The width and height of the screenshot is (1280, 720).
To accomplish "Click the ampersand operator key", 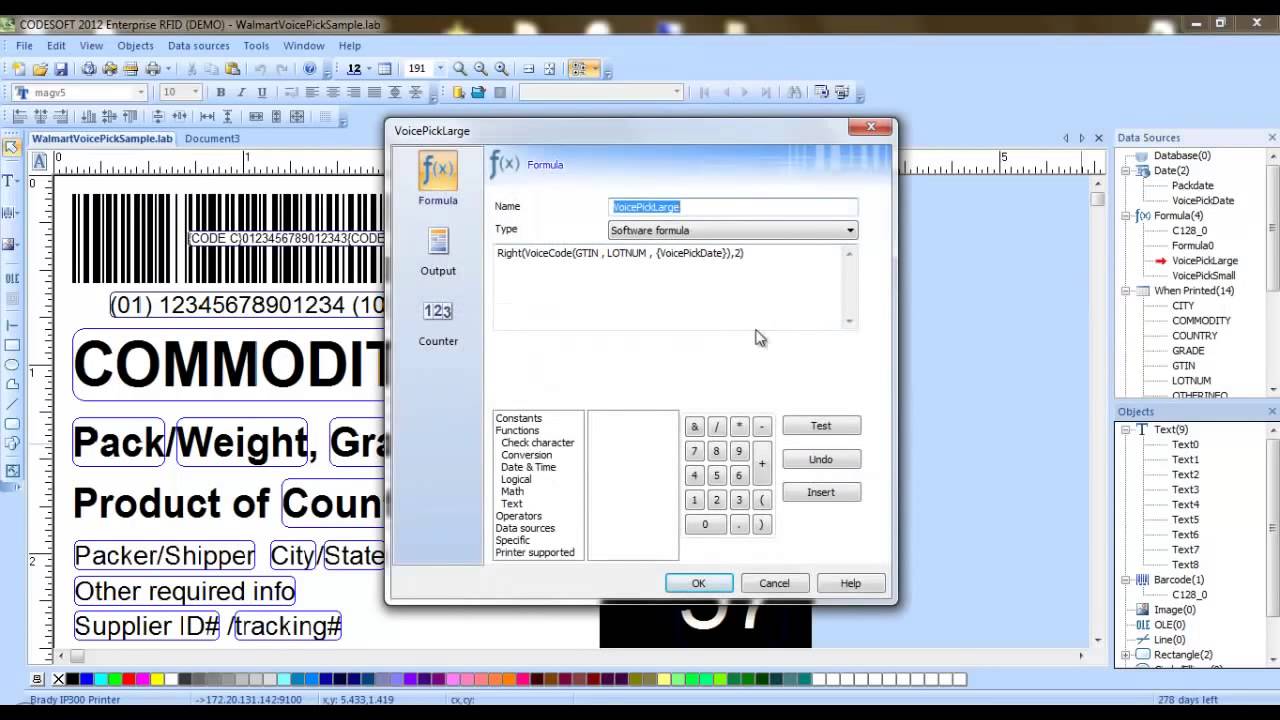I will point(695,427).
